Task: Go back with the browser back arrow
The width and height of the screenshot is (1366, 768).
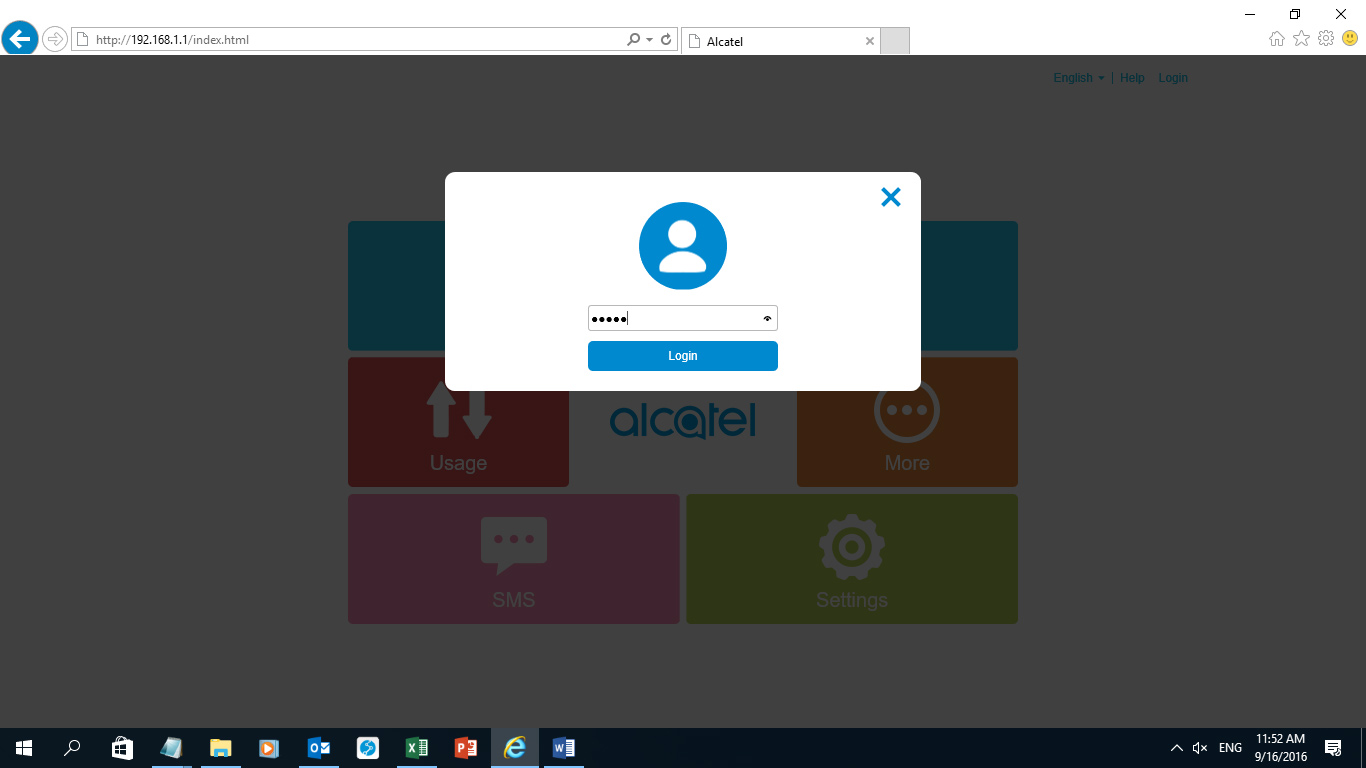Action: pos(20,39)
